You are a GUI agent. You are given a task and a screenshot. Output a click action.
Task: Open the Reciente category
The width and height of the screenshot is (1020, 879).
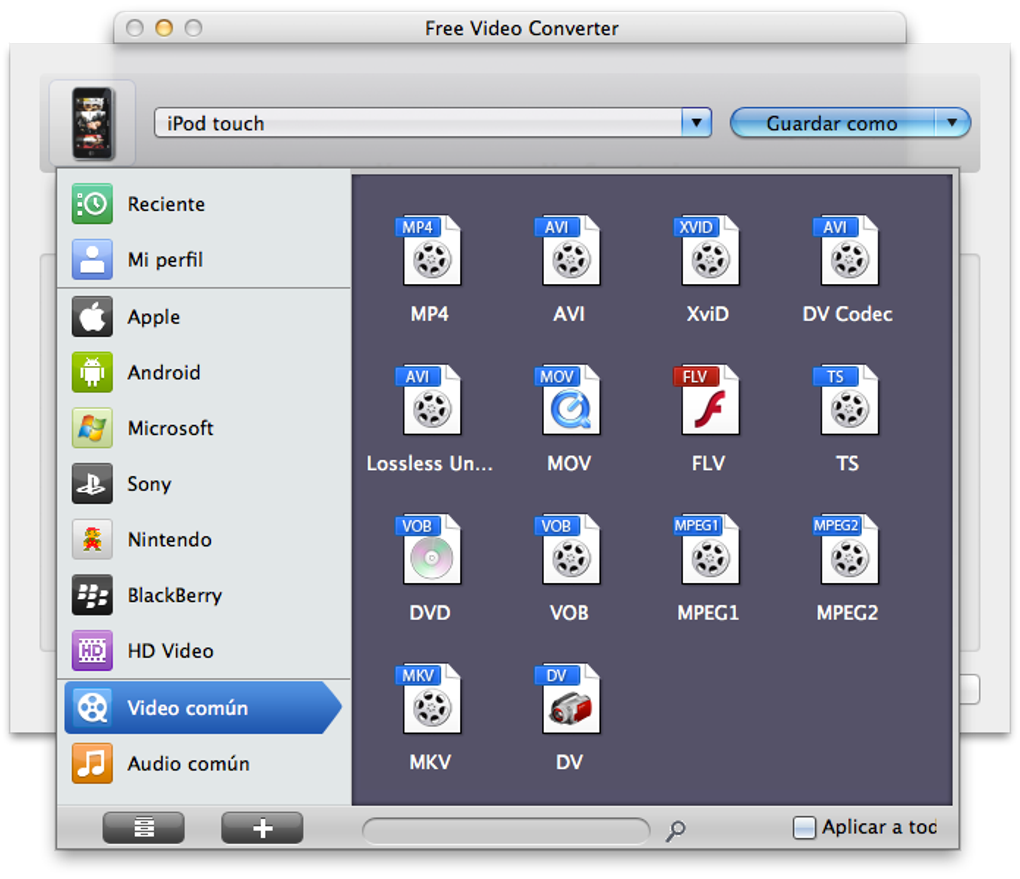(x=204, y=204)
